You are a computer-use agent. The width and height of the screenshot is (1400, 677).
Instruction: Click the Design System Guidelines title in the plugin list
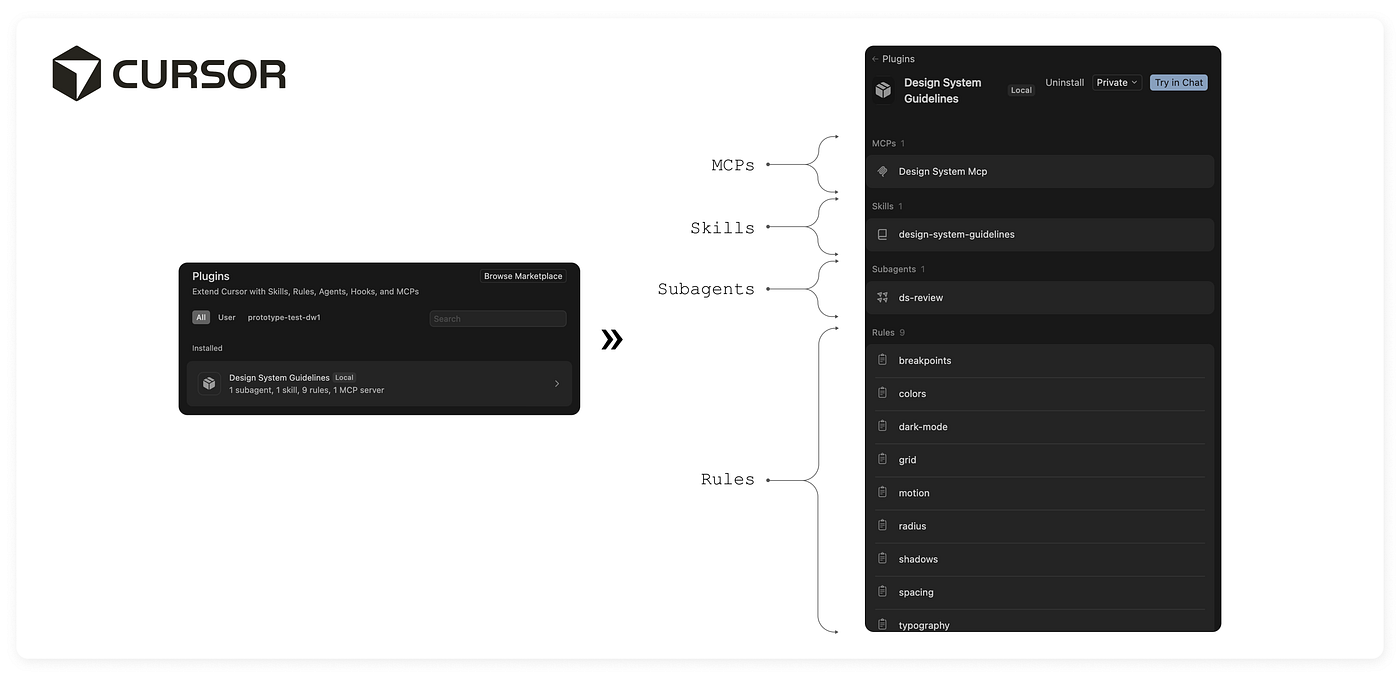(x=279, y=378)
